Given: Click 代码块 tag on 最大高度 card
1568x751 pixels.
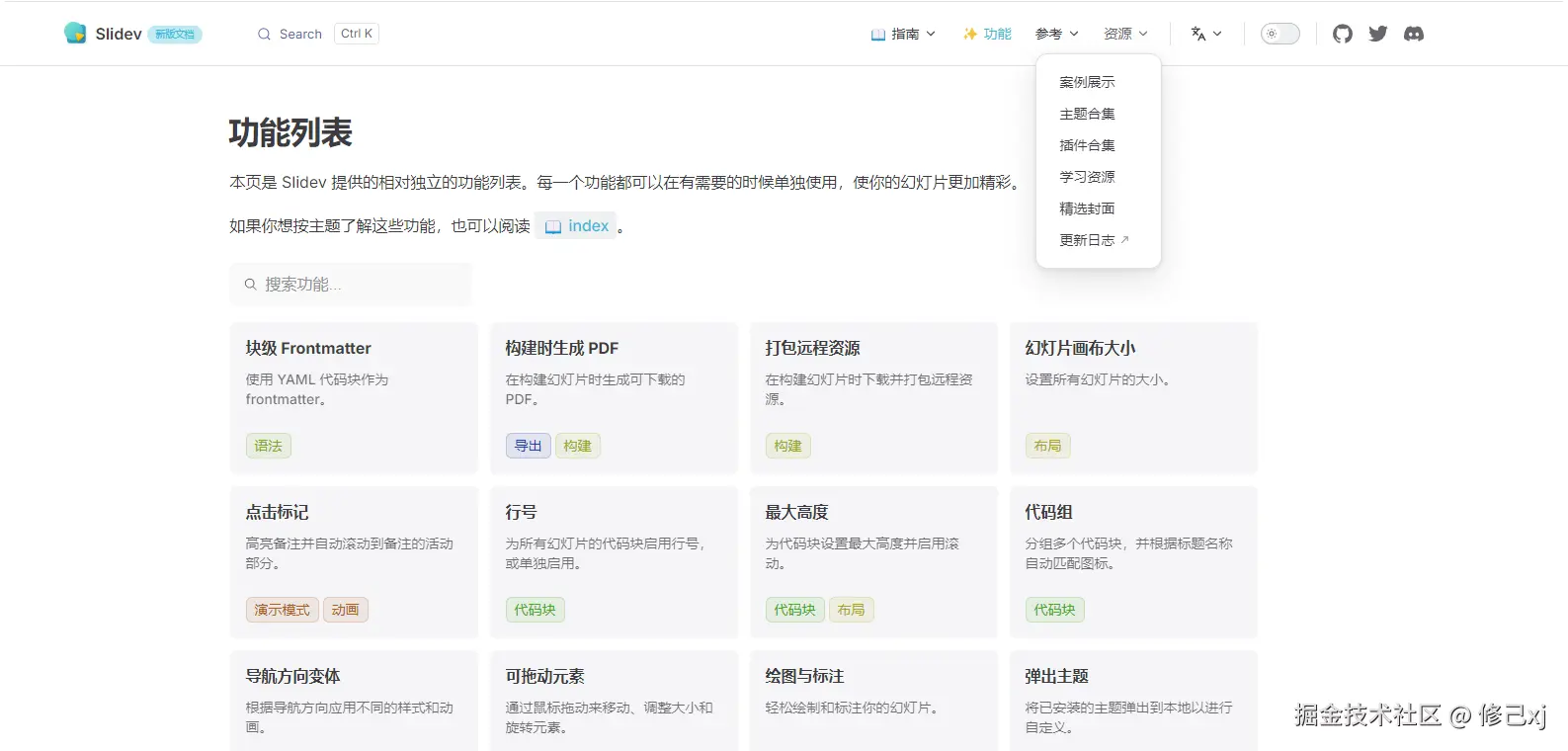Looking at the screenshot, I should [794, 610].
